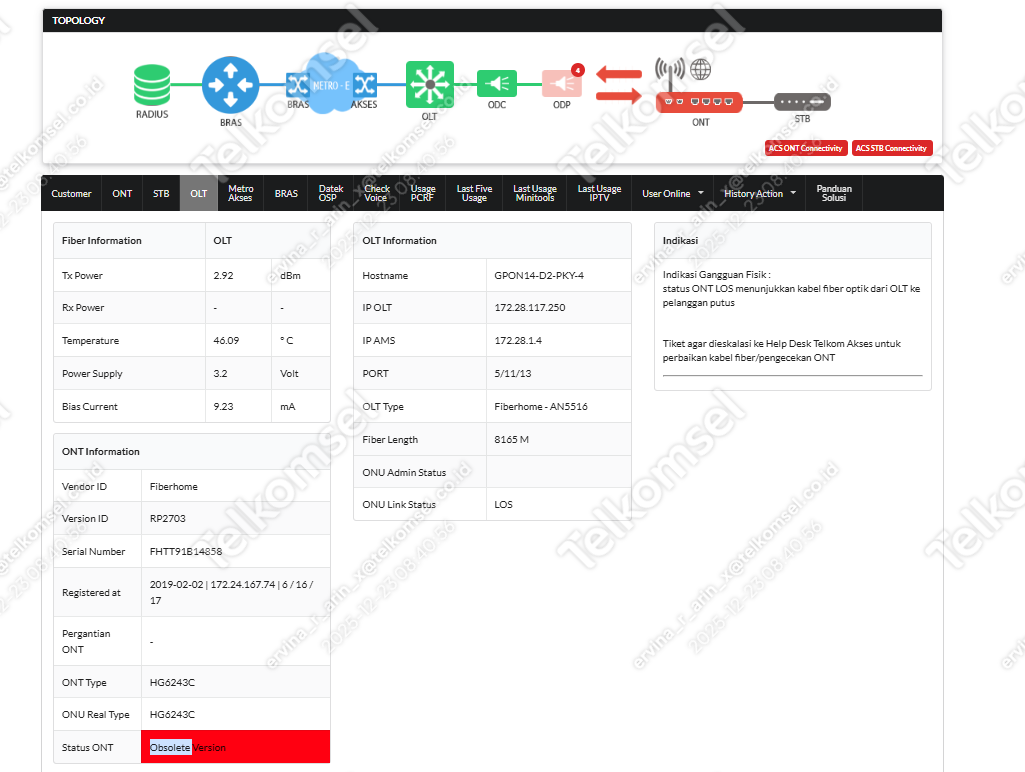Viewport: 1025px width, 772px height.
Task: Click IP OLT value 172.28.117.250
Action: pos(529,308)
